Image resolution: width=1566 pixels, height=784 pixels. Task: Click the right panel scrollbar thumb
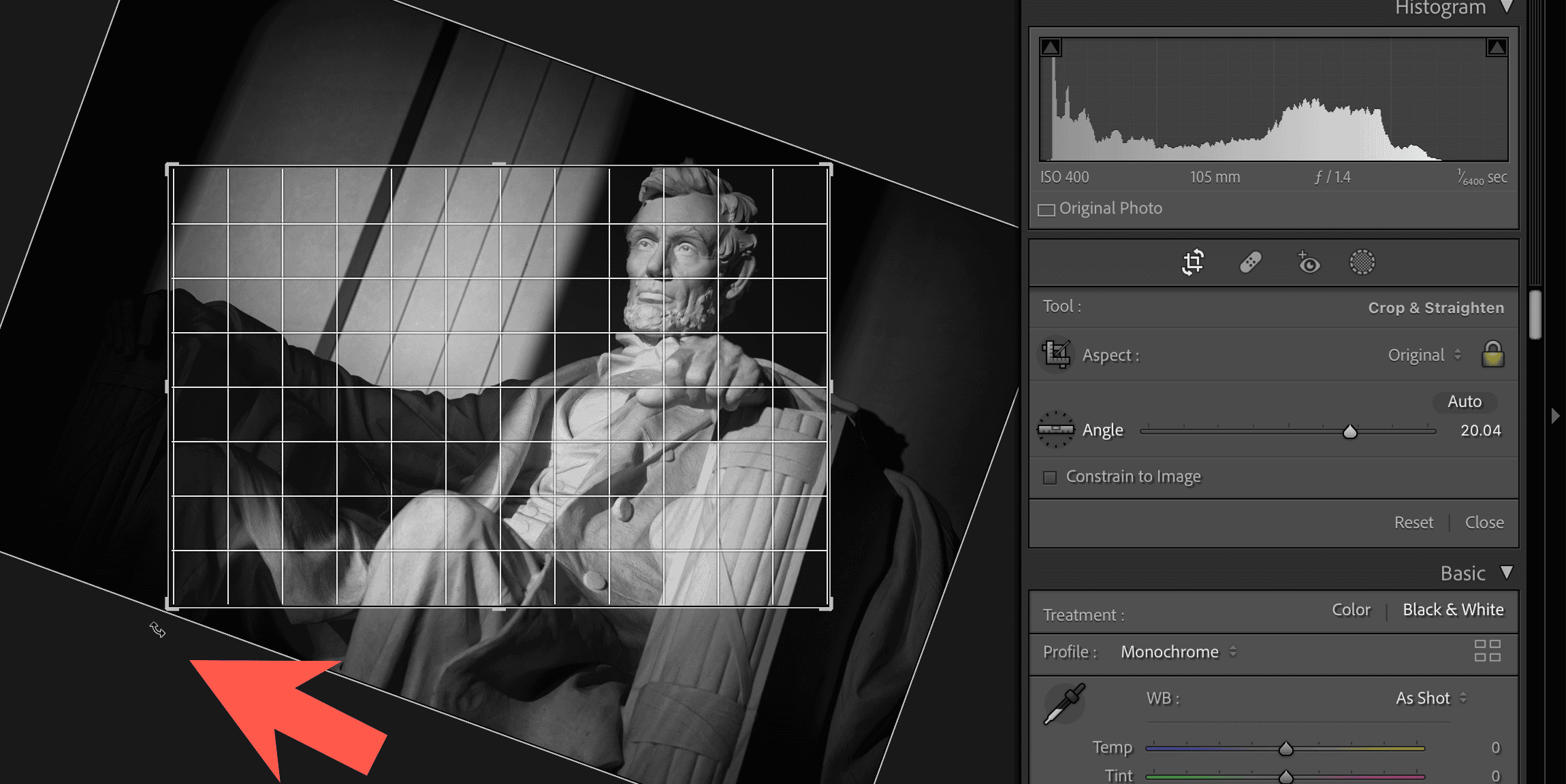point(1535,314)
